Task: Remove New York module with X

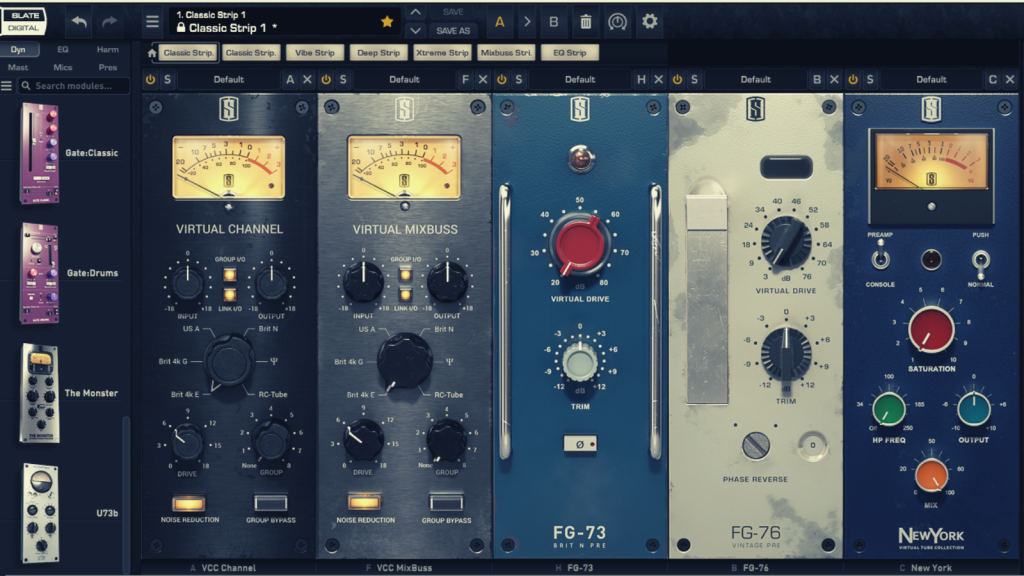Action: (1010, 79)
